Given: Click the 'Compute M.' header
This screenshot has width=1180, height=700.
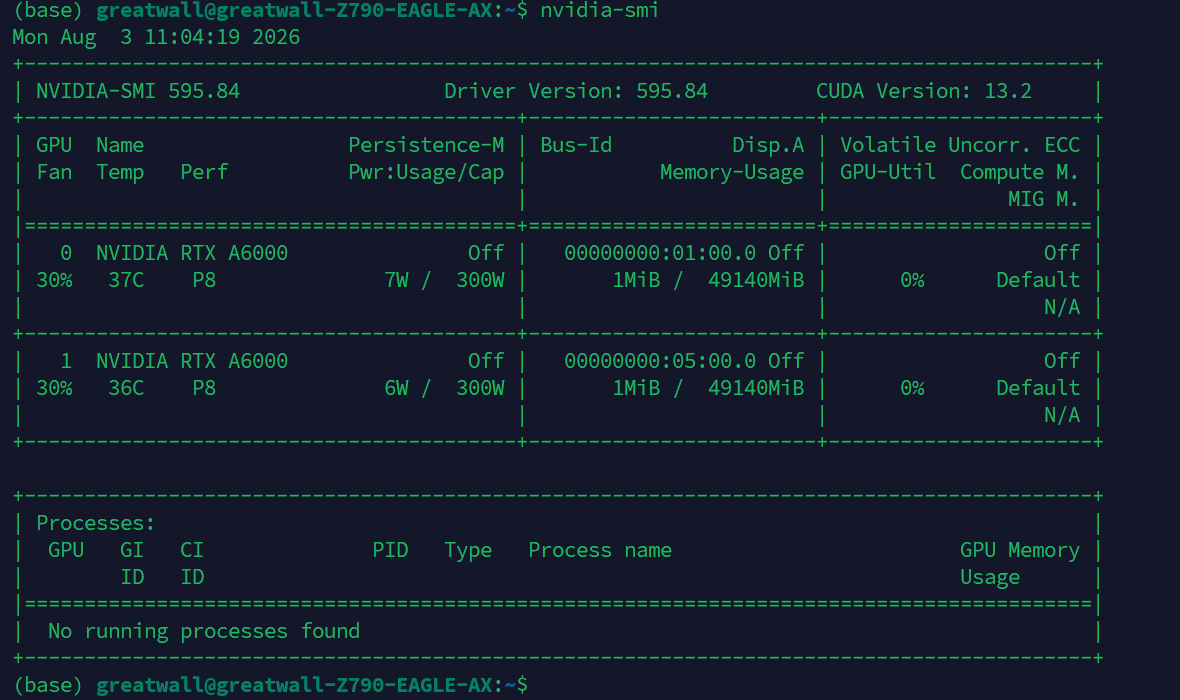Looking at the screenshot, I should click(x=1019, y=172).
